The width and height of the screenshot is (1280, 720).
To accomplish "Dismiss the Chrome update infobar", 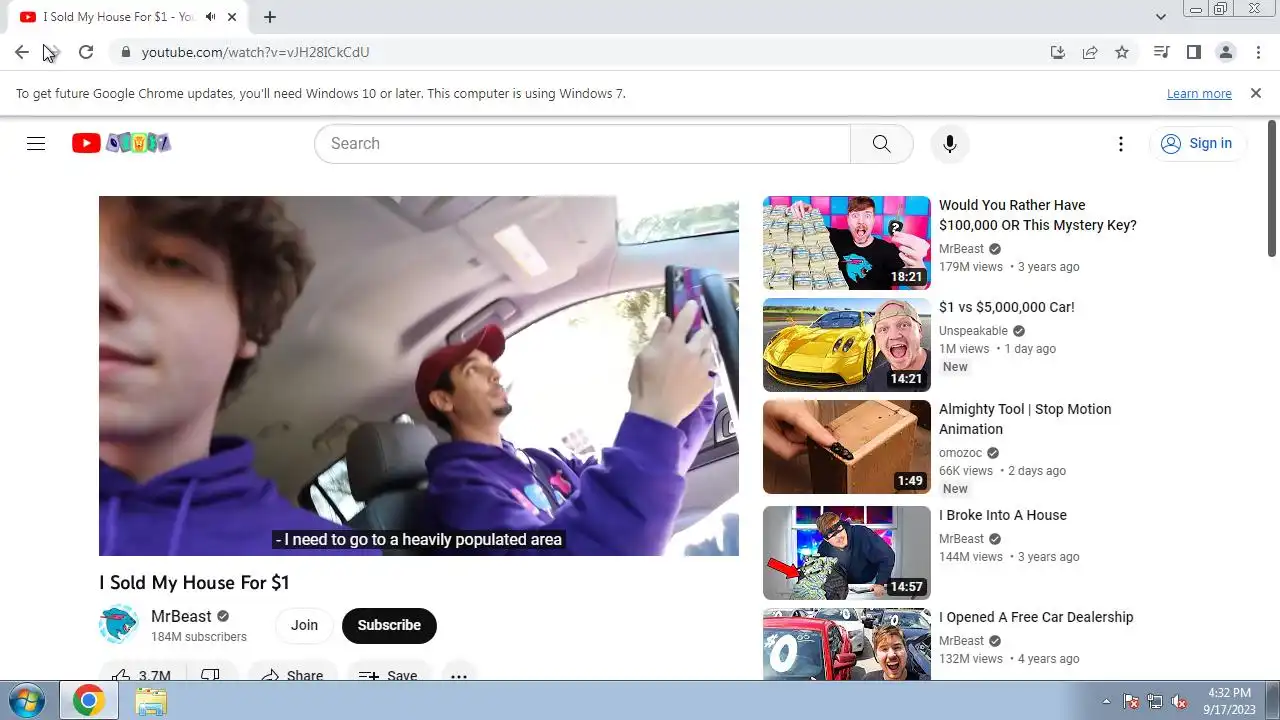I will [x=1256, y=93].
